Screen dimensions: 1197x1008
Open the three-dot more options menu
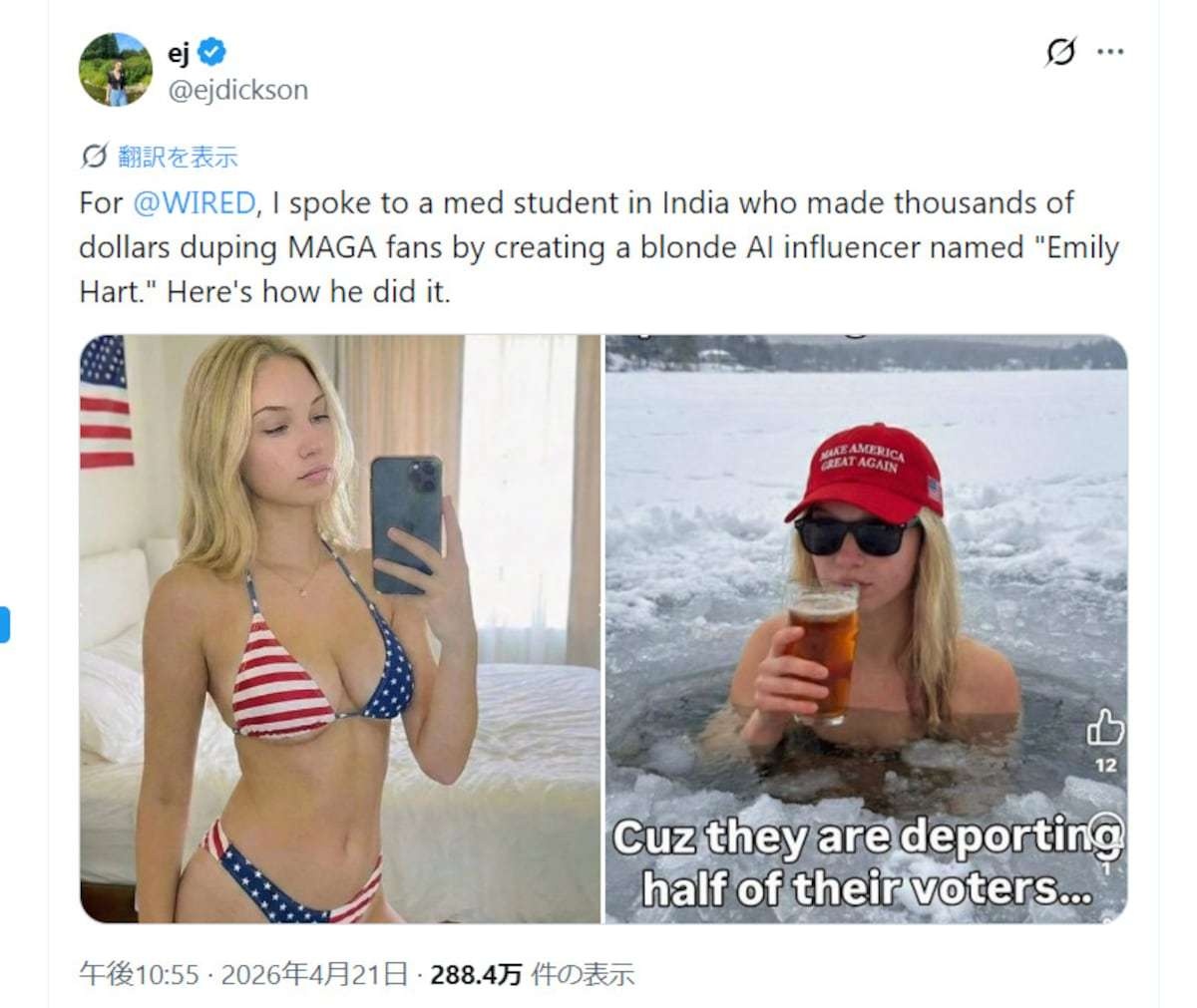1110,52
